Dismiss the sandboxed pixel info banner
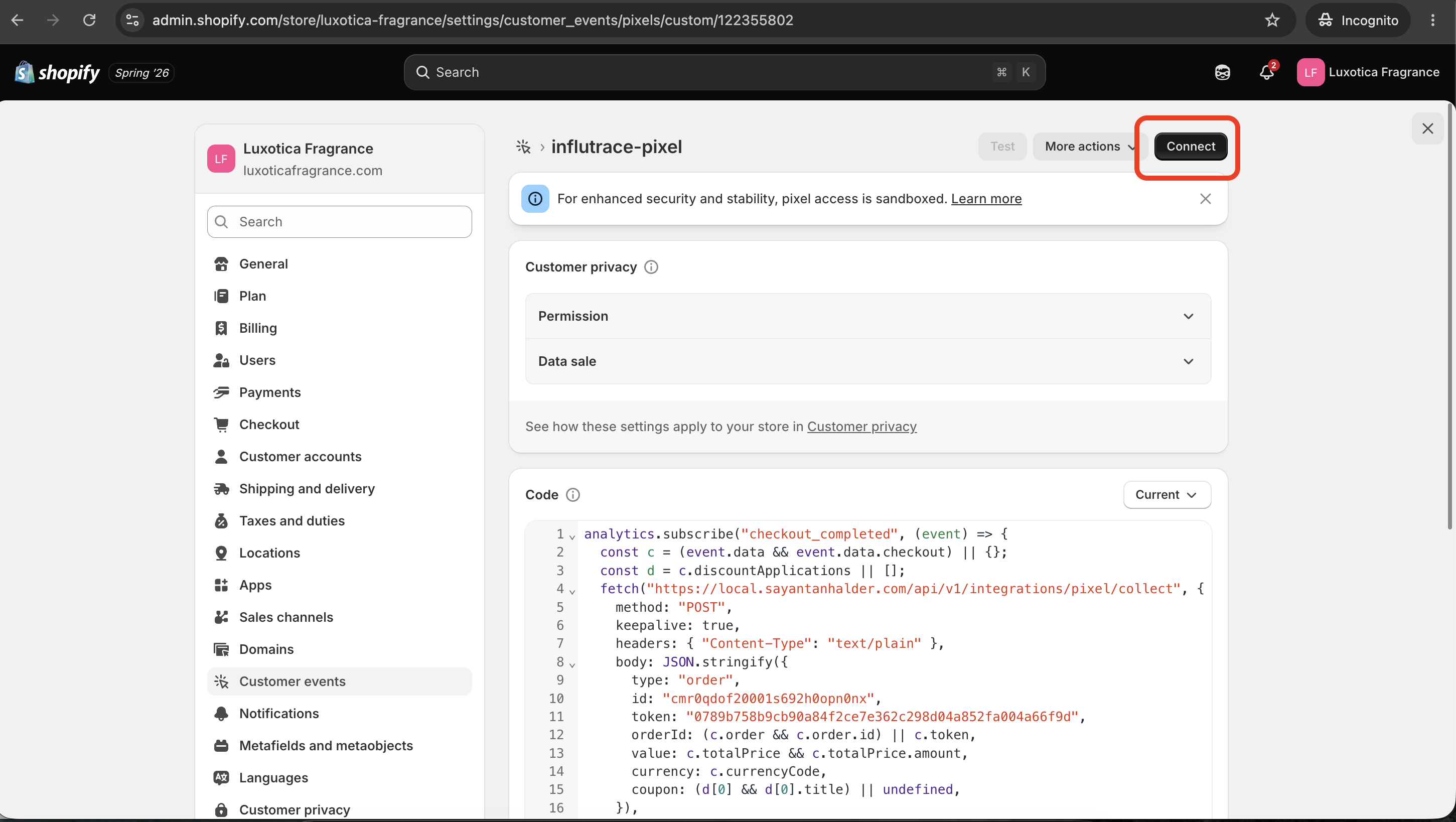This screenshot has width=1456, height=822. coord(1205,199)
